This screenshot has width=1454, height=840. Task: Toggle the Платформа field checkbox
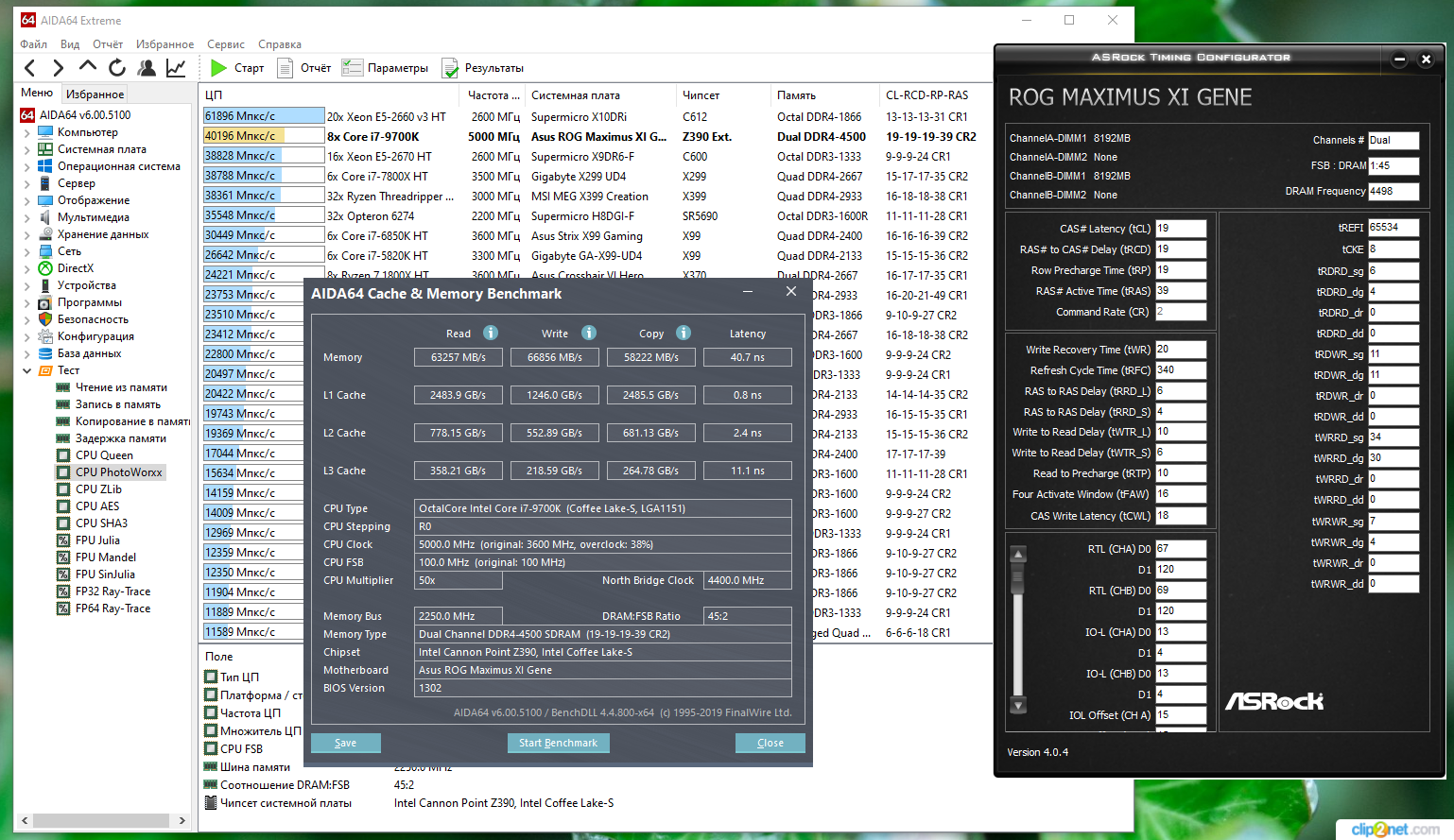[211, 694]
